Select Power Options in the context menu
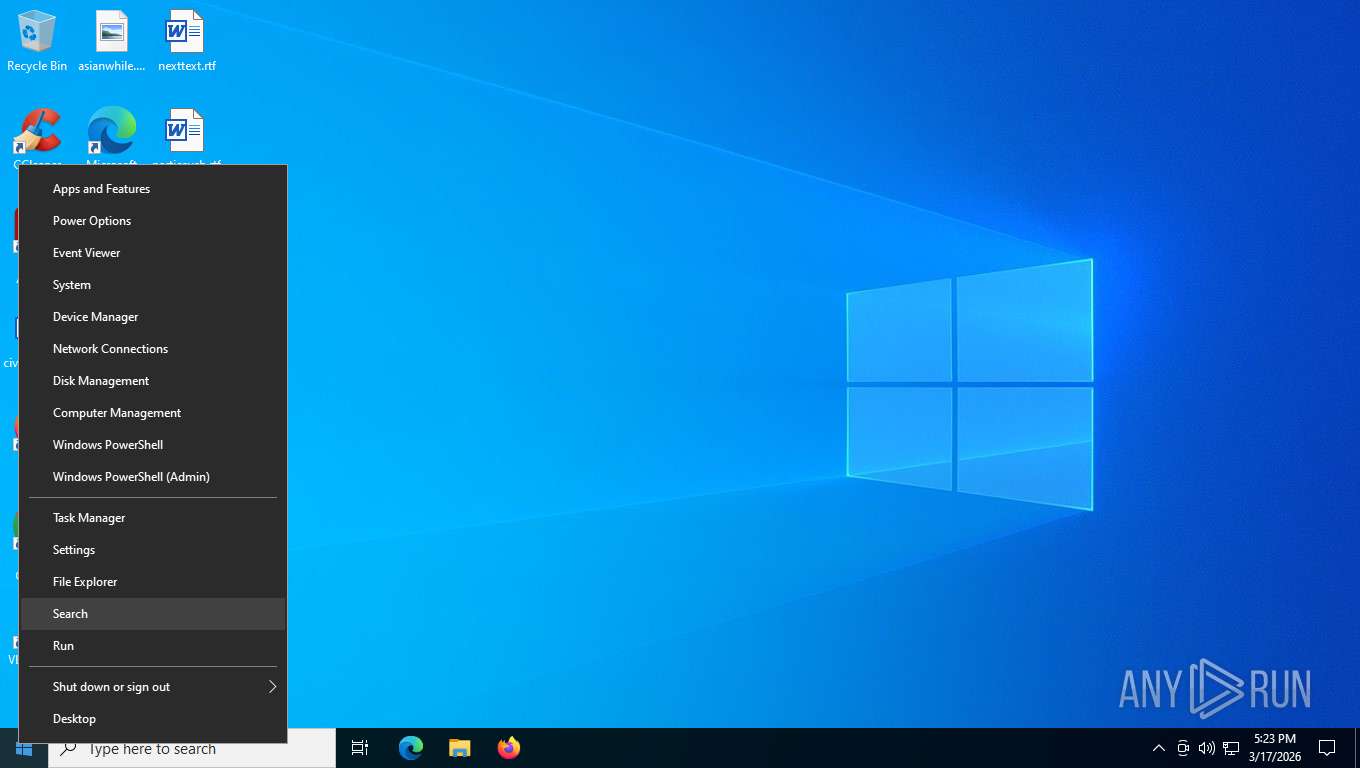The width and height of the screenshot is (1360, 768). 153,221
